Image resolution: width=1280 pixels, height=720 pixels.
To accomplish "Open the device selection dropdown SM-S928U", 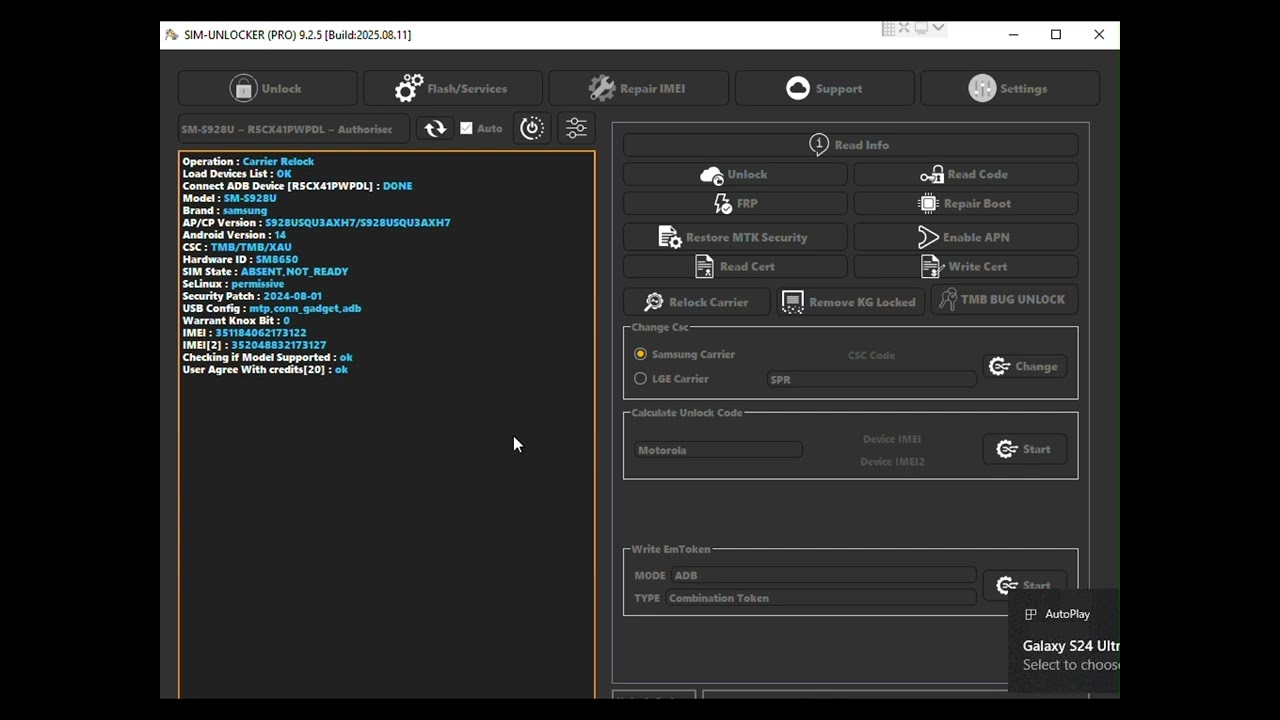I will point(293,129).
